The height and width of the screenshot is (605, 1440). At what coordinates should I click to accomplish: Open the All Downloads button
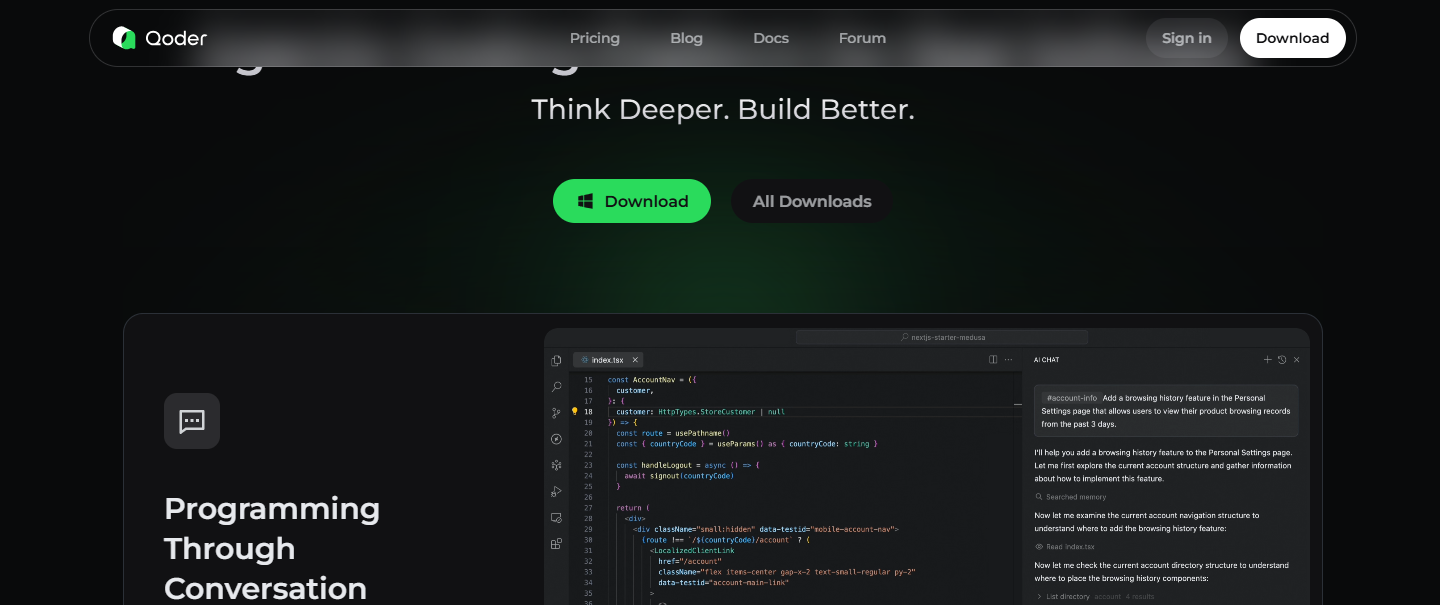(812, 201)
